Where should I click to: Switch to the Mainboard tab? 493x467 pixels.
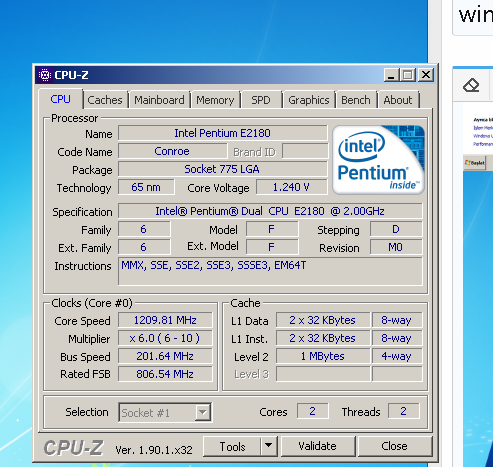[159, 100]
